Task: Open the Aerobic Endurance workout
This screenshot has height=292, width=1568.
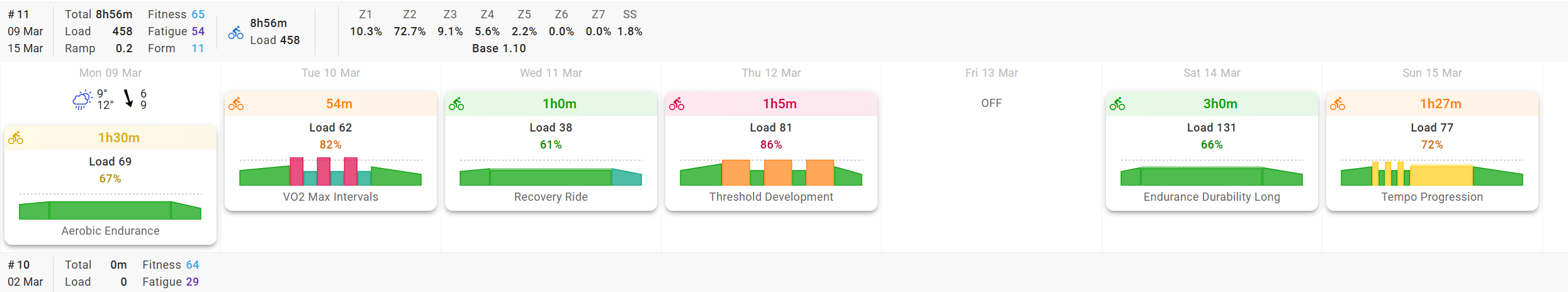Action: (110, 231)
